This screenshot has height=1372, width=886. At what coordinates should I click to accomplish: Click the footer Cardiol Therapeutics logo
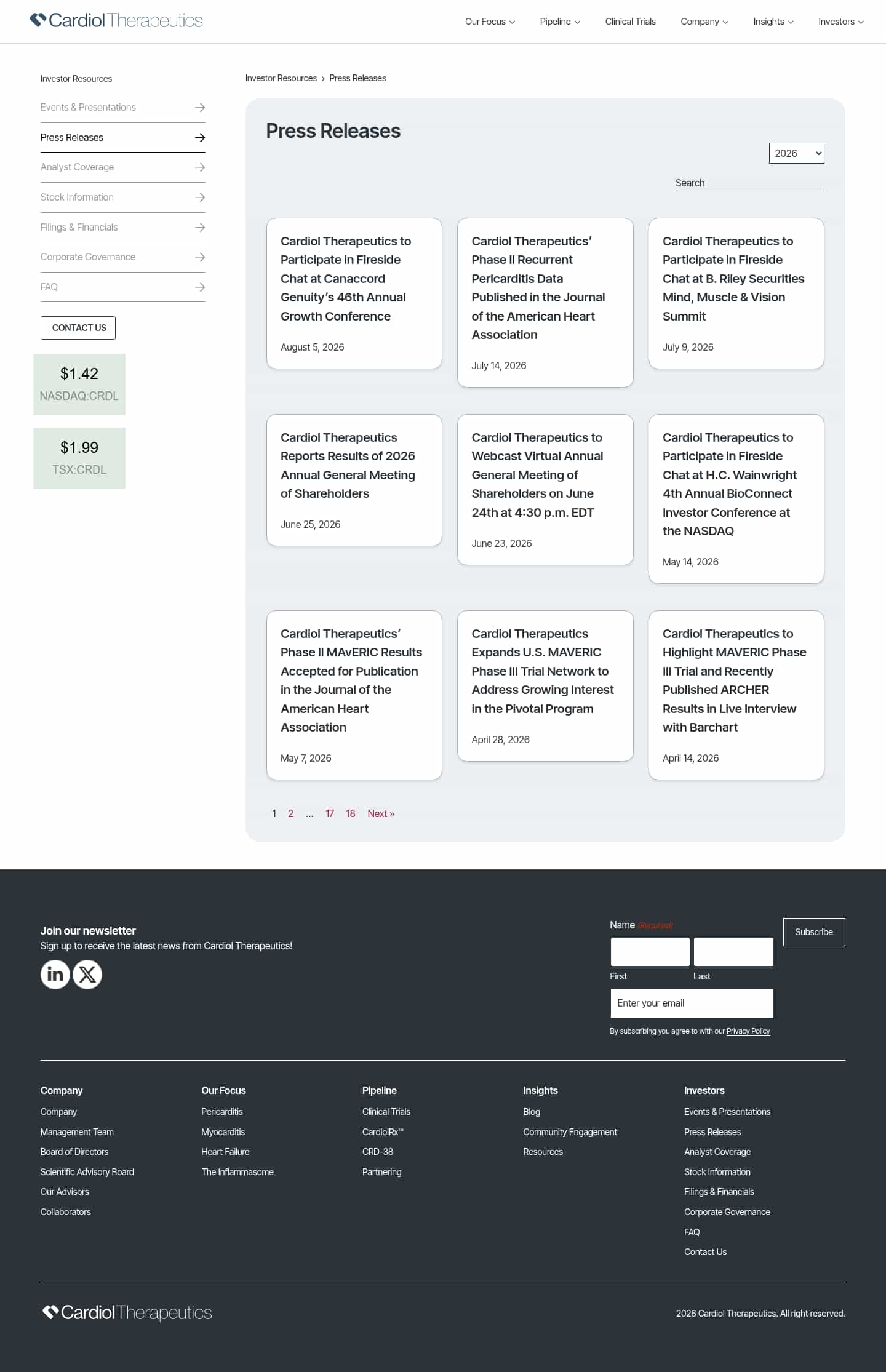[x=127, y=1313]
